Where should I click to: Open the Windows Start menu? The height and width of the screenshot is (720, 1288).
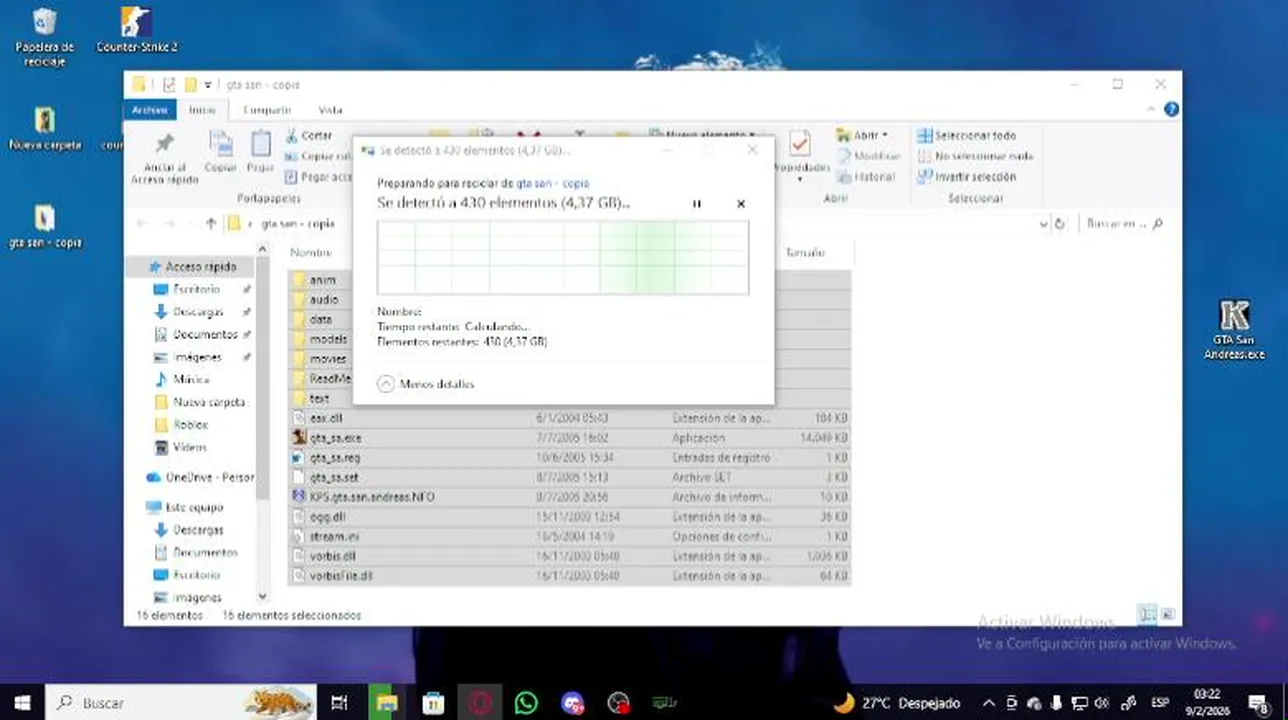pyautogui.click(x=22, y=703)
